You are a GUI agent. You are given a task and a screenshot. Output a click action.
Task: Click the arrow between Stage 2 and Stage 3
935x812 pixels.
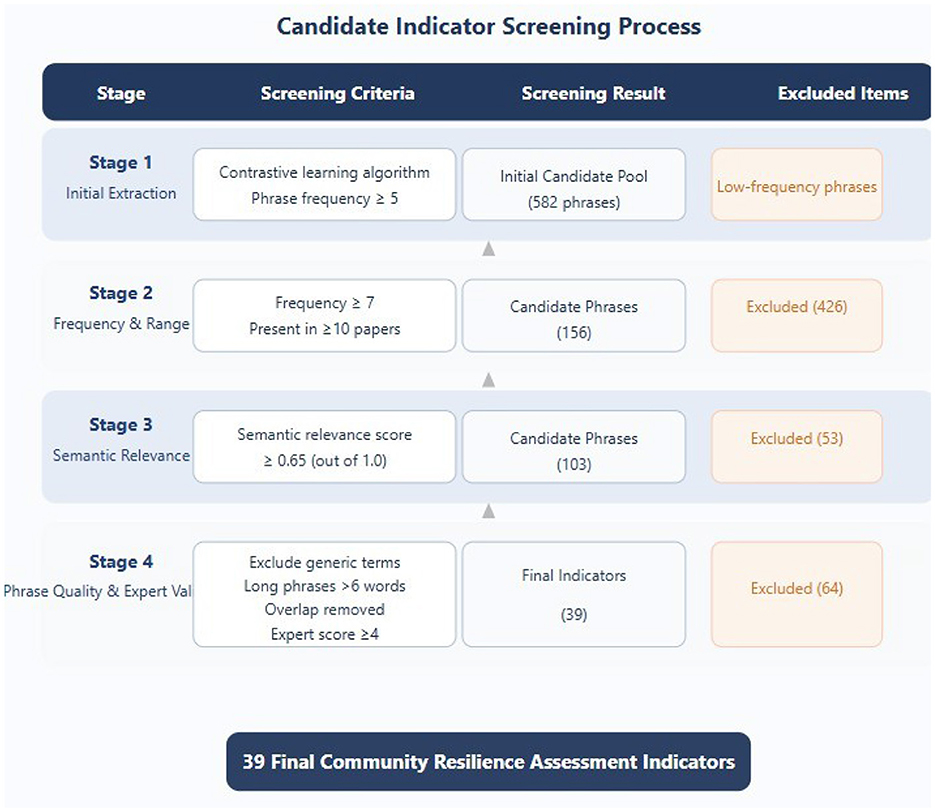click(488, 380)
